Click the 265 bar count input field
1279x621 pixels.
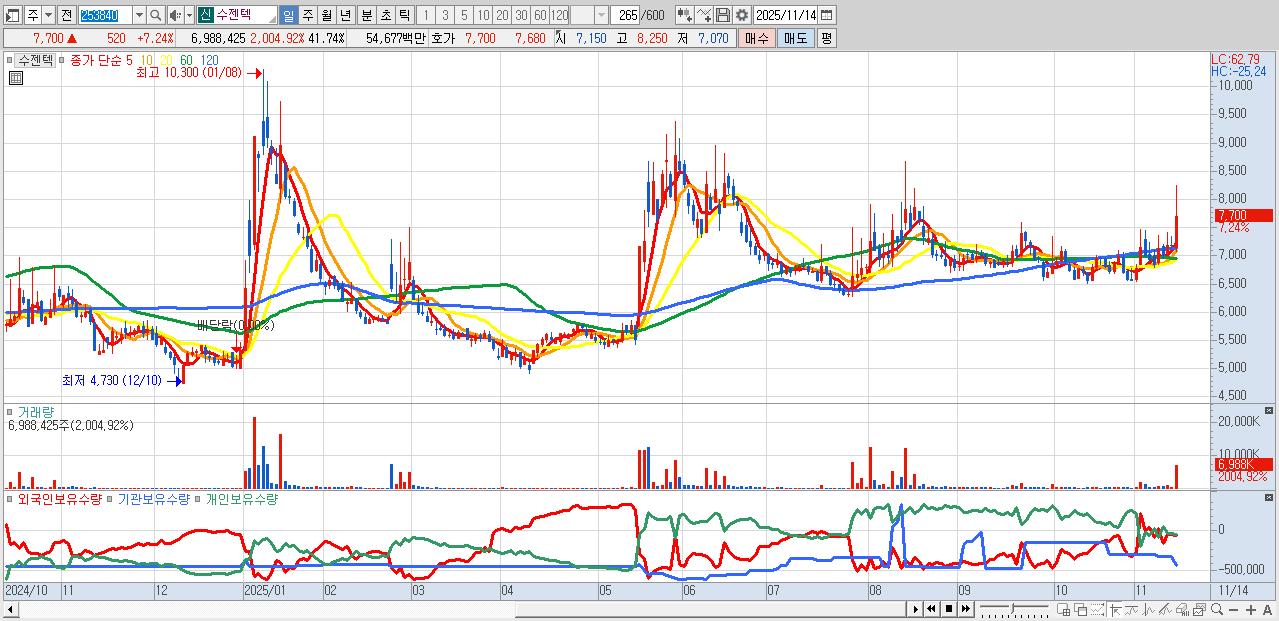point(624,15)
